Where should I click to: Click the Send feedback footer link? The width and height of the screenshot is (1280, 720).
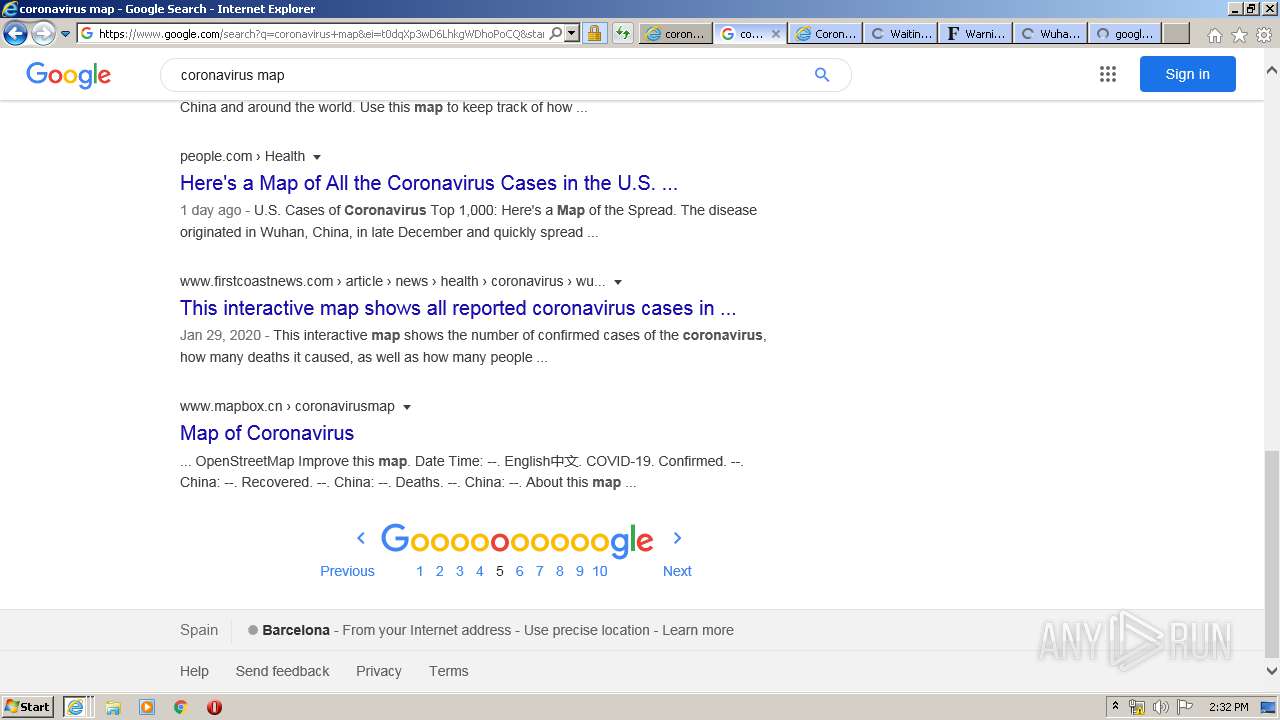282,671
